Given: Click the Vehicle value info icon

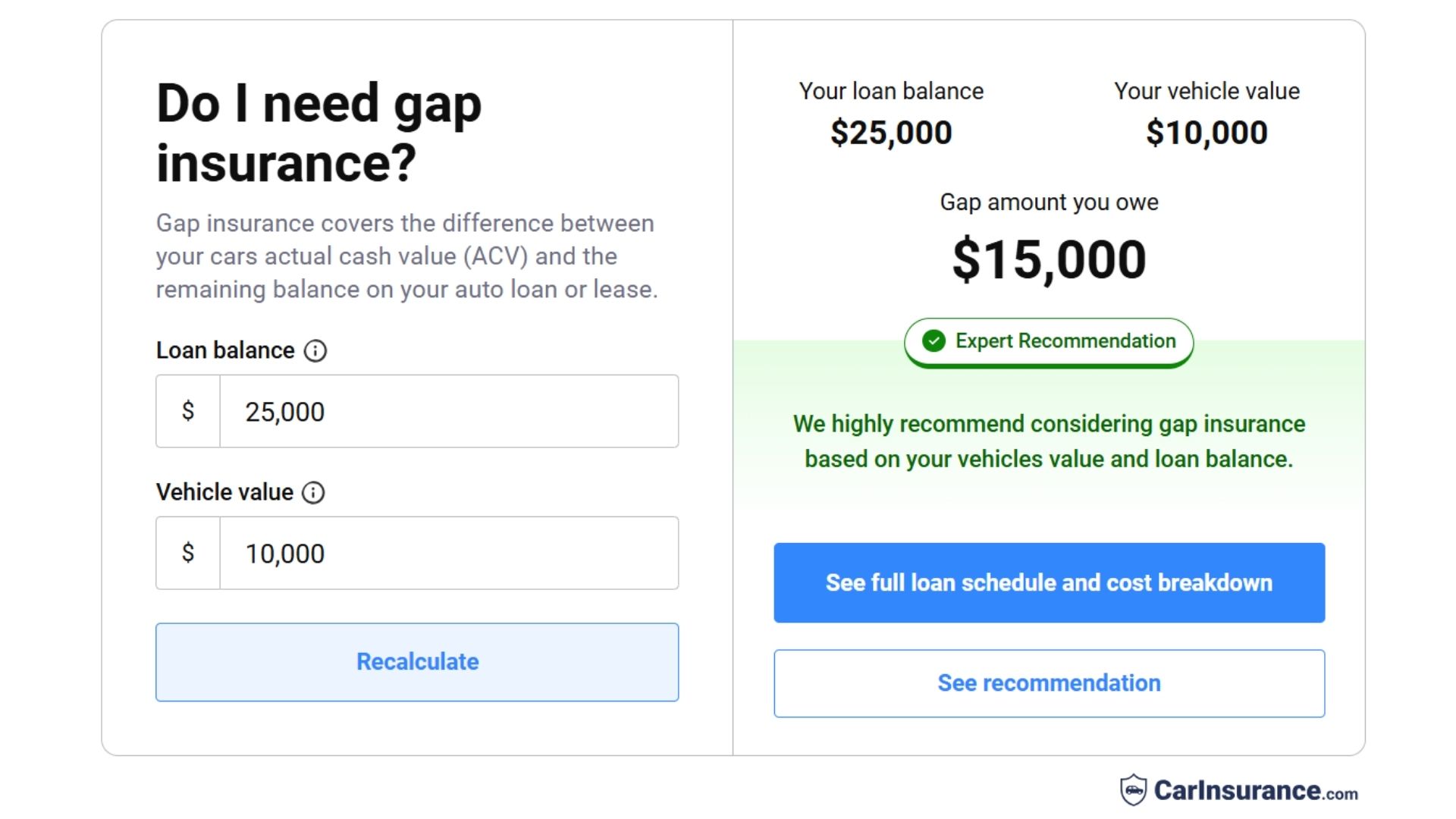Looking at the screenshot, I should tap(313, 493).
